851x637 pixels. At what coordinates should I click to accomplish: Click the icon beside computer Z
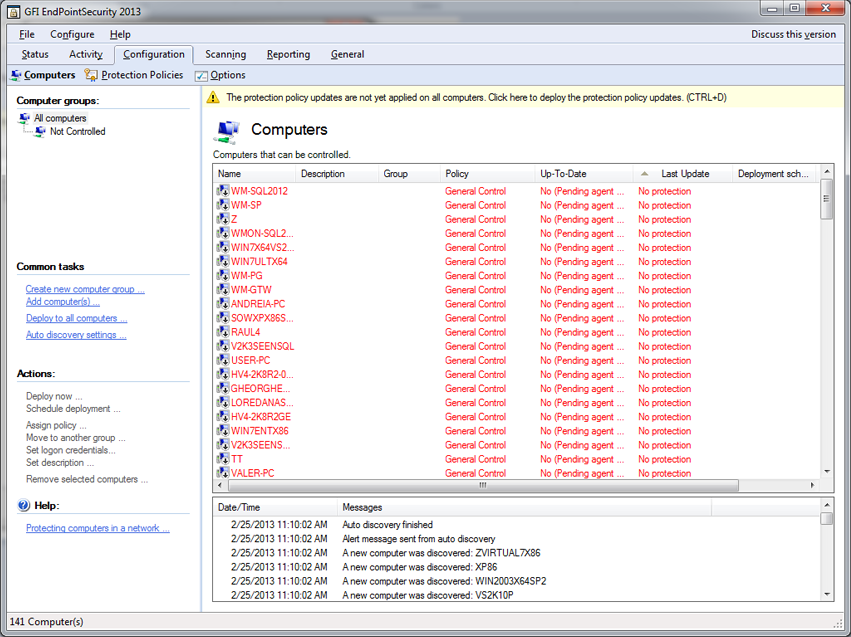coord(223,219)
